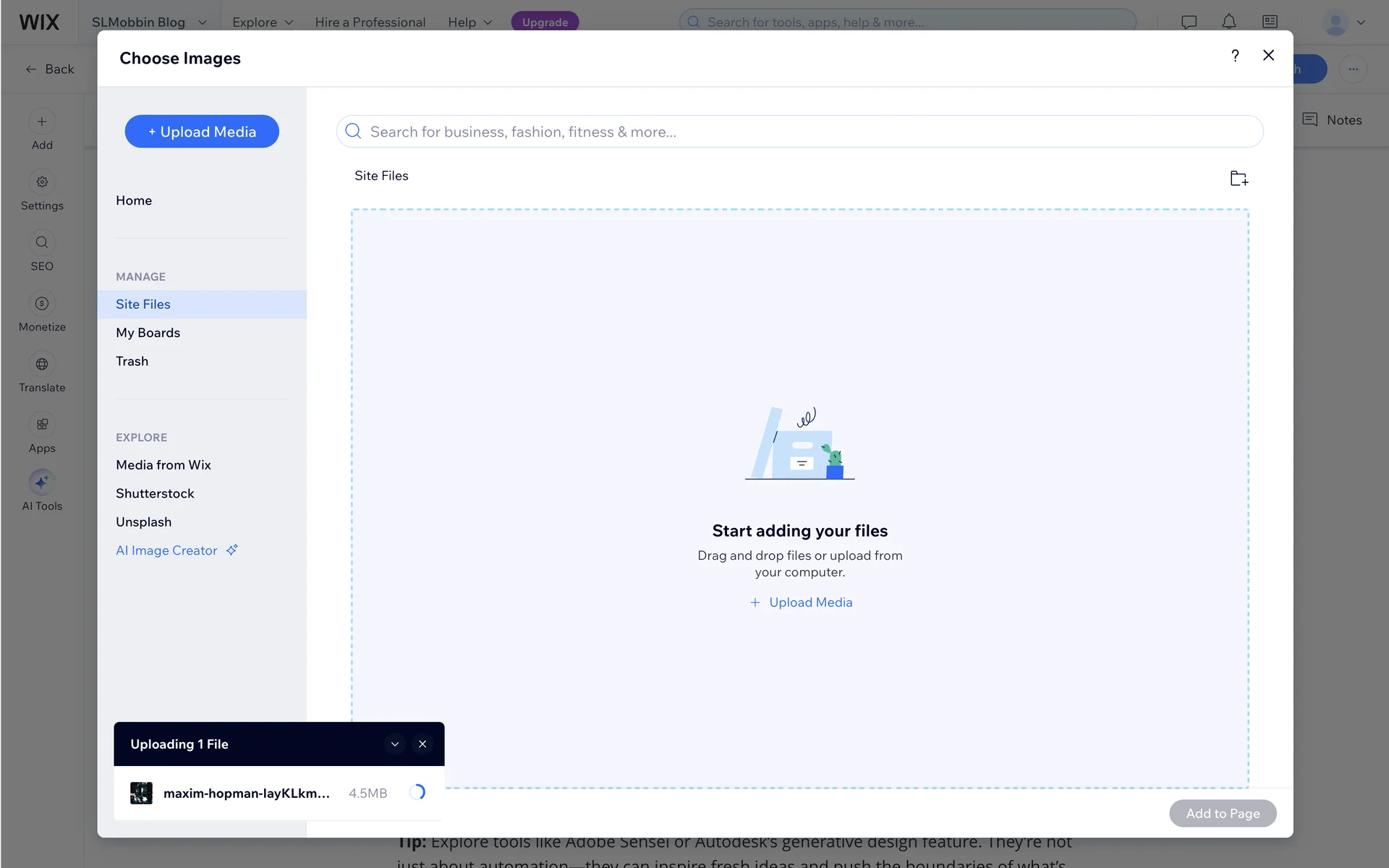
Task: Open the Translate globe icon
Action: (x=42, y=365)
